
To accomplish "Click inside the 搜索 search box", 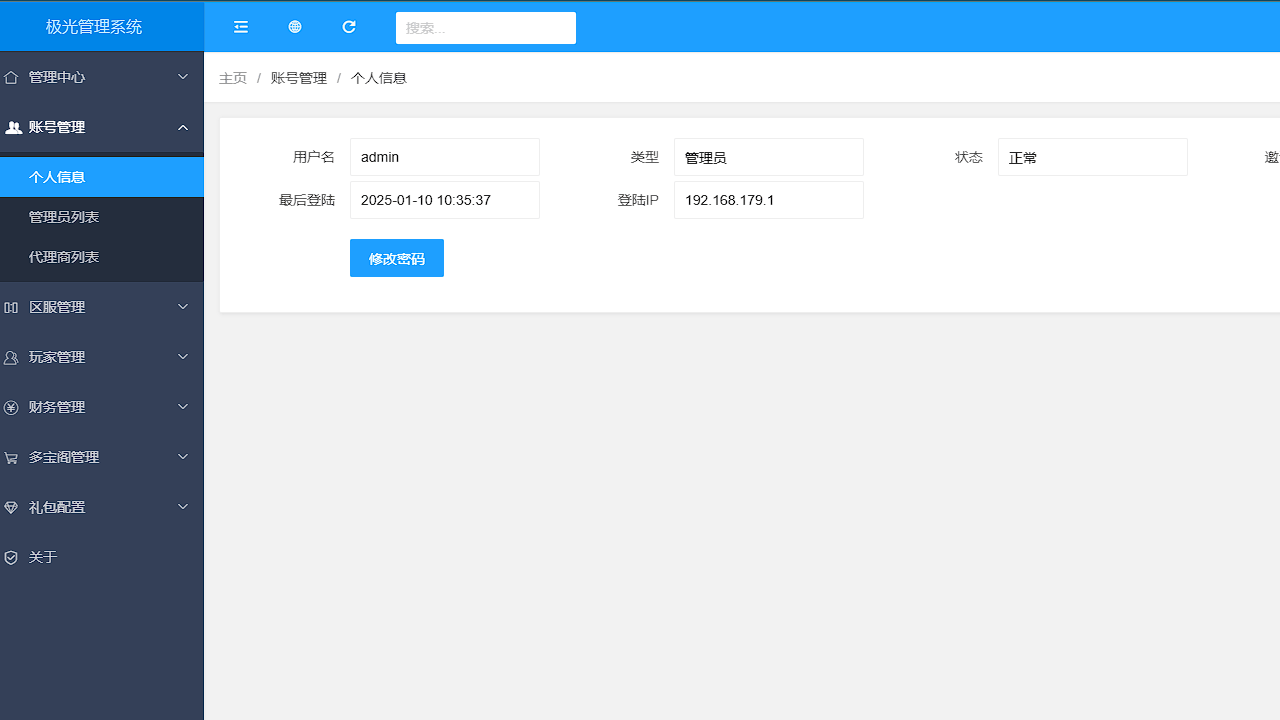I will coord(485,27).
